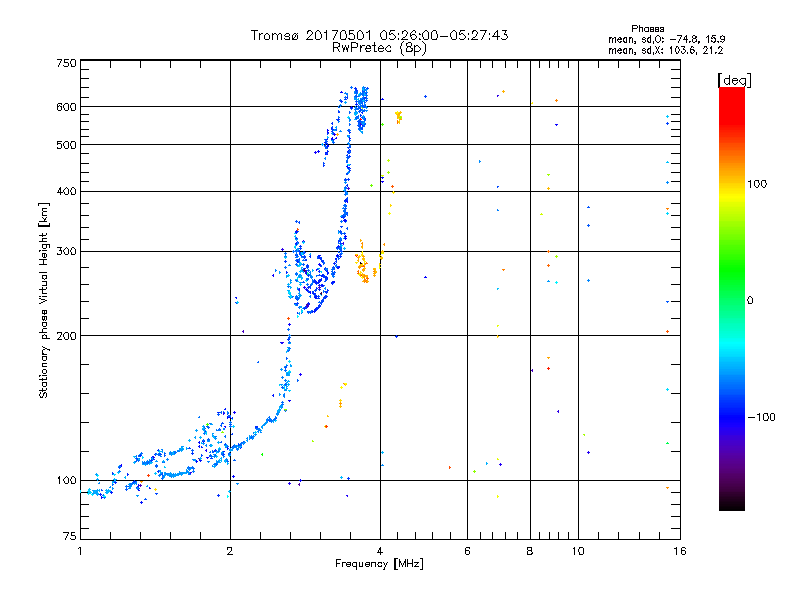
Task: Click the rainbow phase color bar
Action: (732, 299)
